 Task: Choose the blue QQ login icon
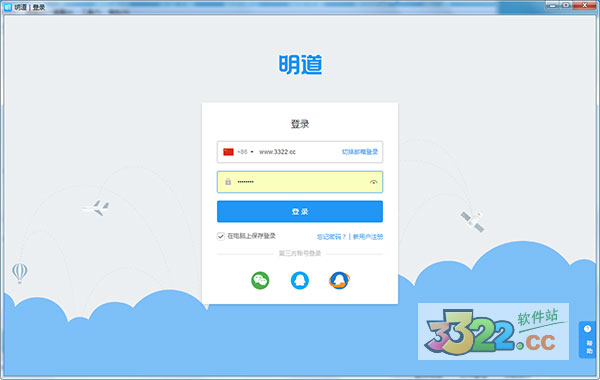pos(300,281)
